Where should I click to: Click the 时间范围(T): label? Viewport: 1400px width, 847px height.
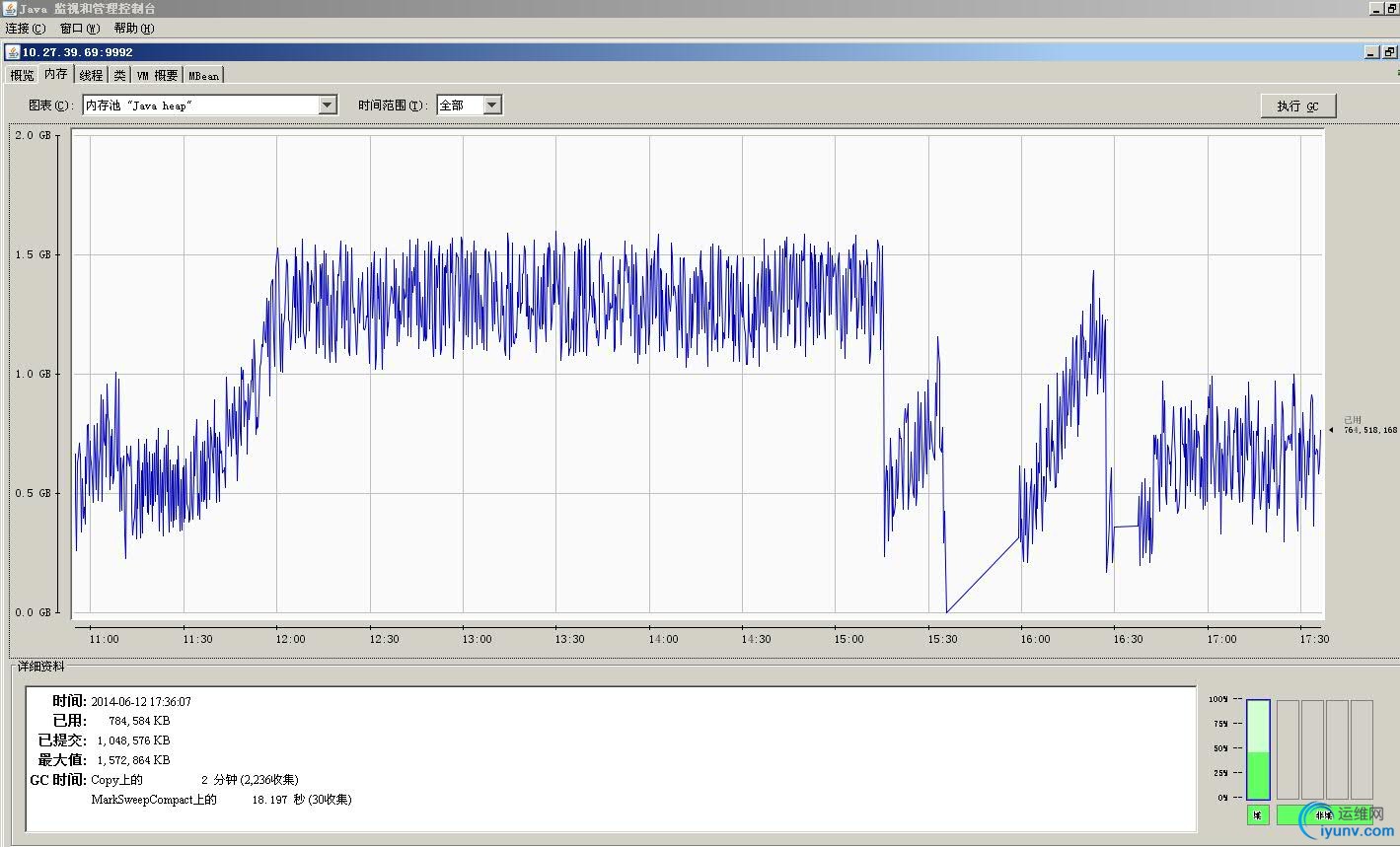tap(394, 105)
